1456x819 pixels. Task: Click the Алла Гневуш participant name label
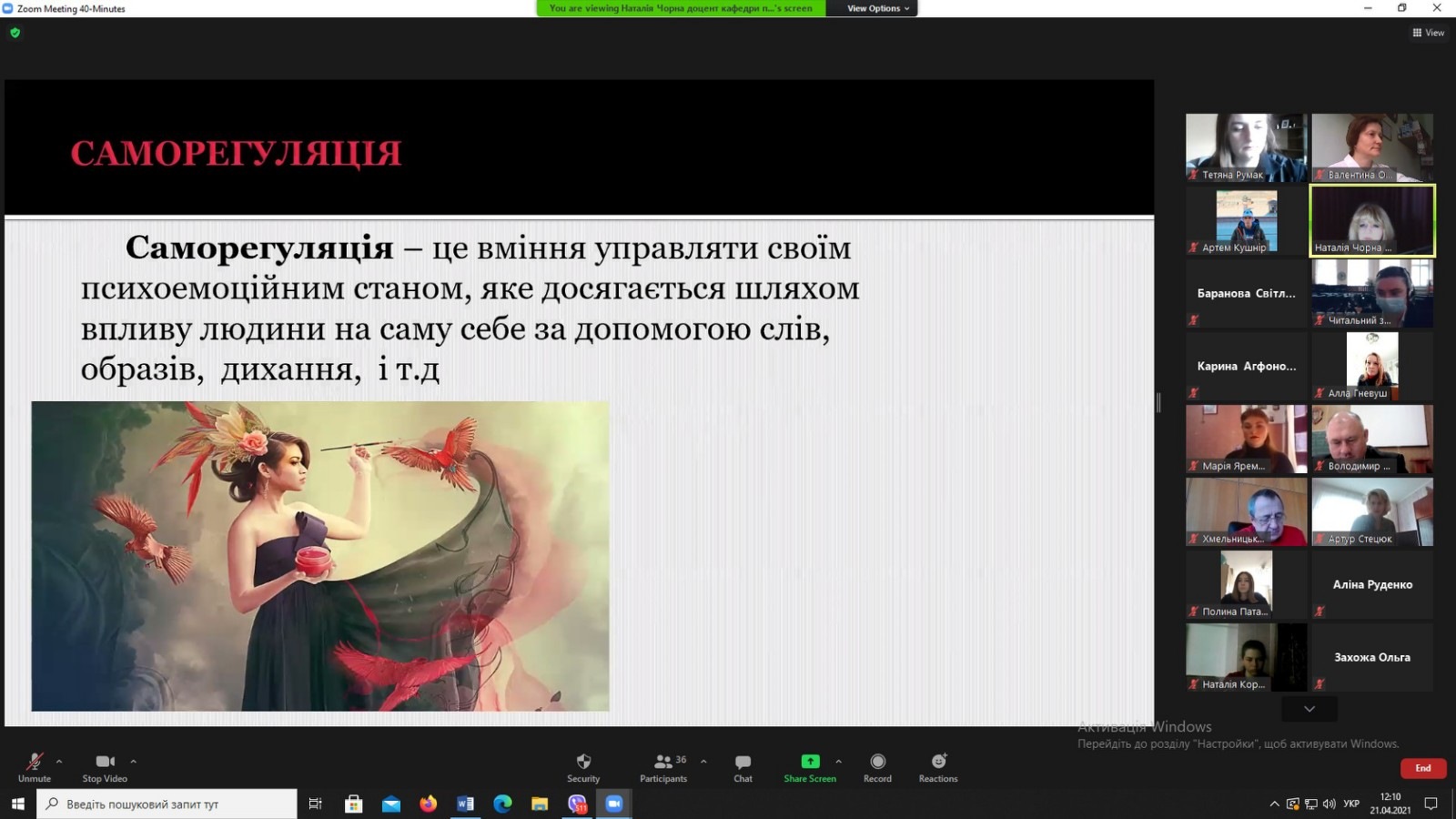[x=1358, y=393]
